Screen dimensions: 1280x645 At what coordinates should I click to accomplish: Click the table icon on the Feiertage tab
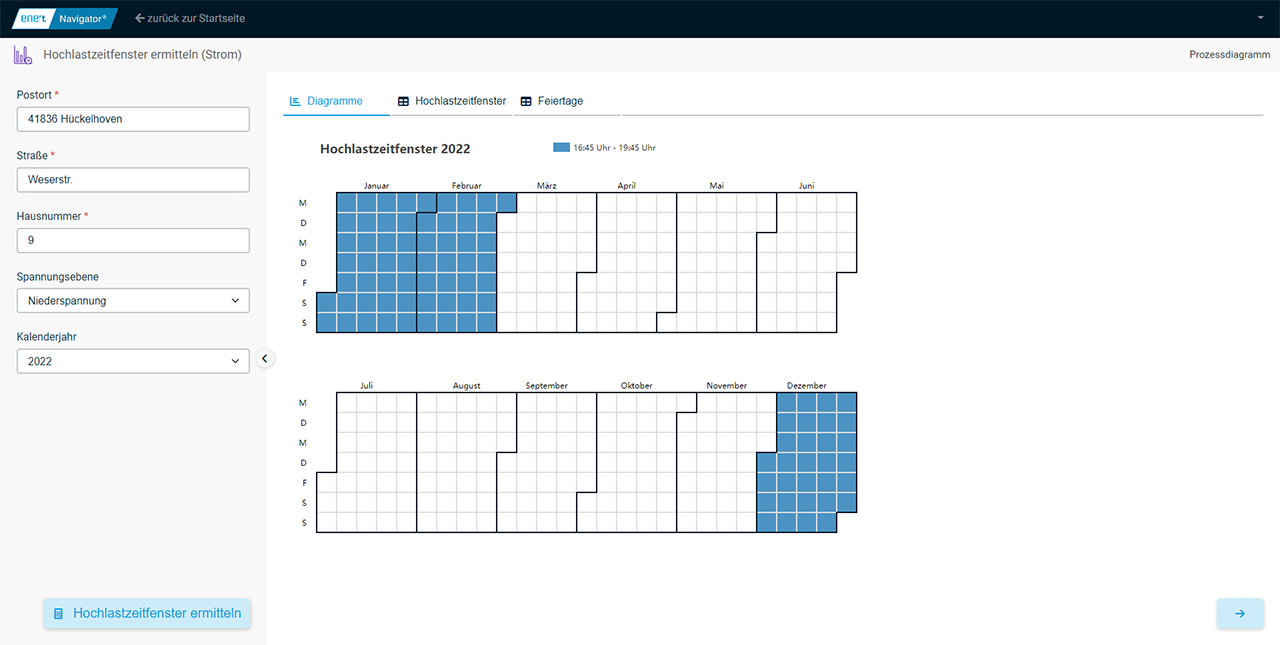526,101
